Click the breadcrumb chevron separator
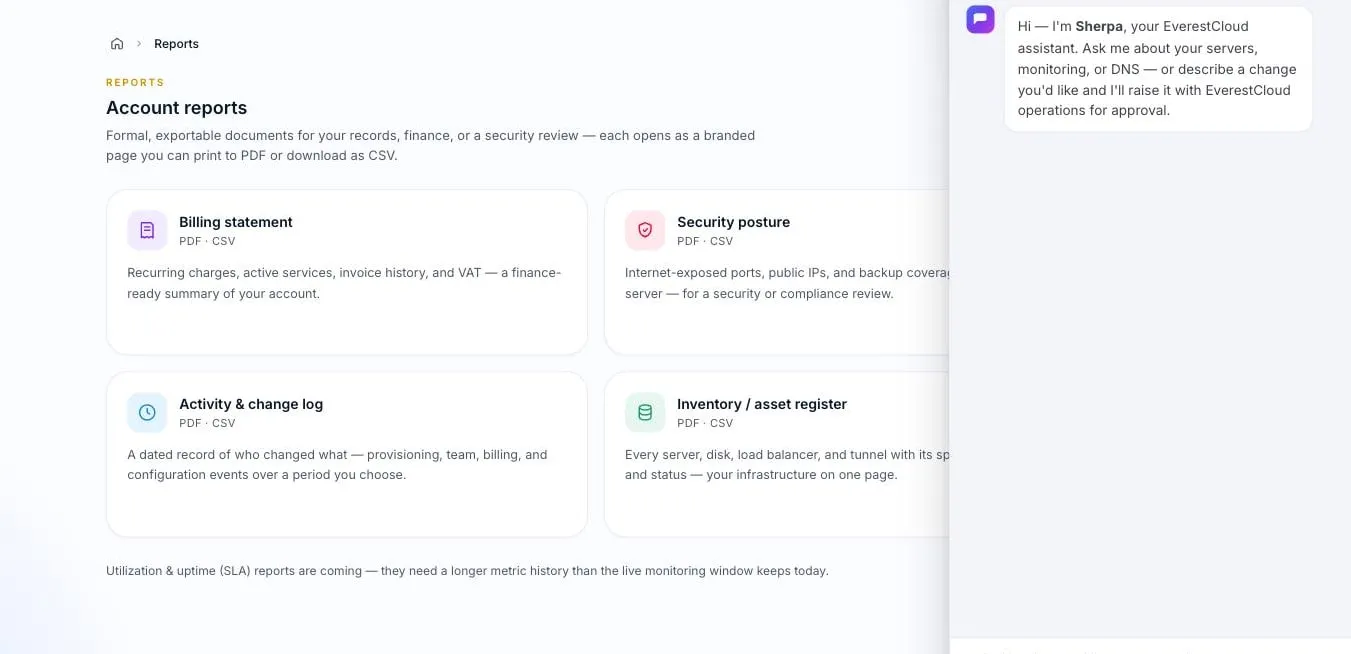Viewport: 1351px width, 654px height. coord(139,44)
